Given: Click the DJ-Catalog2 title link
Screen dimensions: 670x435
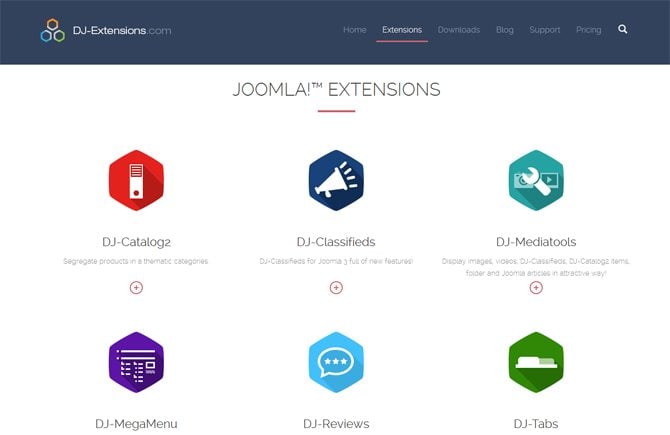Looking at the screenshot, I should coord(136,242).
